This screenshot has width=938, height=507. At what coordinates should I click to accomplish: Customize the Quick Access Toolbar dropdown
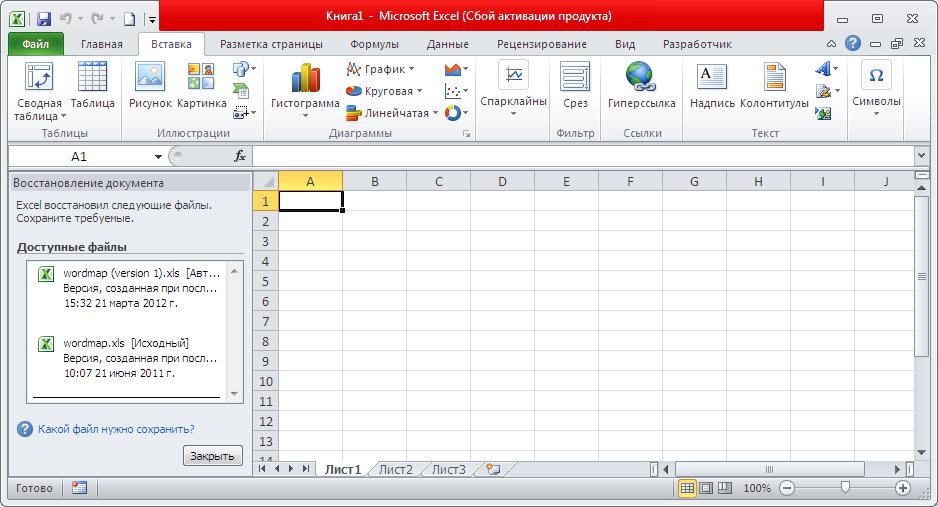coord(153,20)
